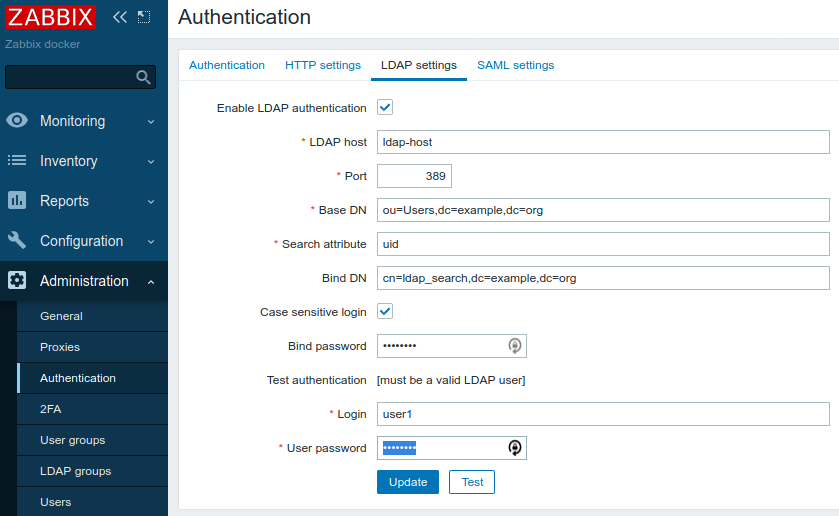Open the Configuration menu label

click(81, 241)
